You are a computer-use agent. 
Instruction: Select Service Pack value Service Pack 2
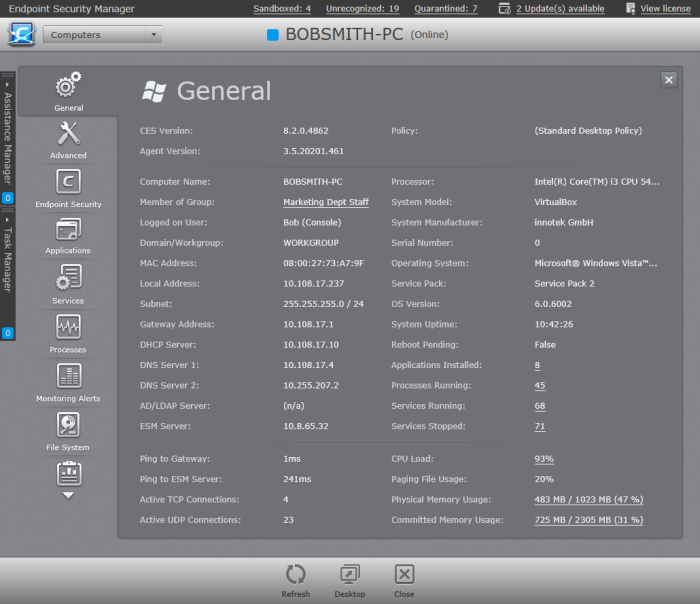tap(564, 284)
